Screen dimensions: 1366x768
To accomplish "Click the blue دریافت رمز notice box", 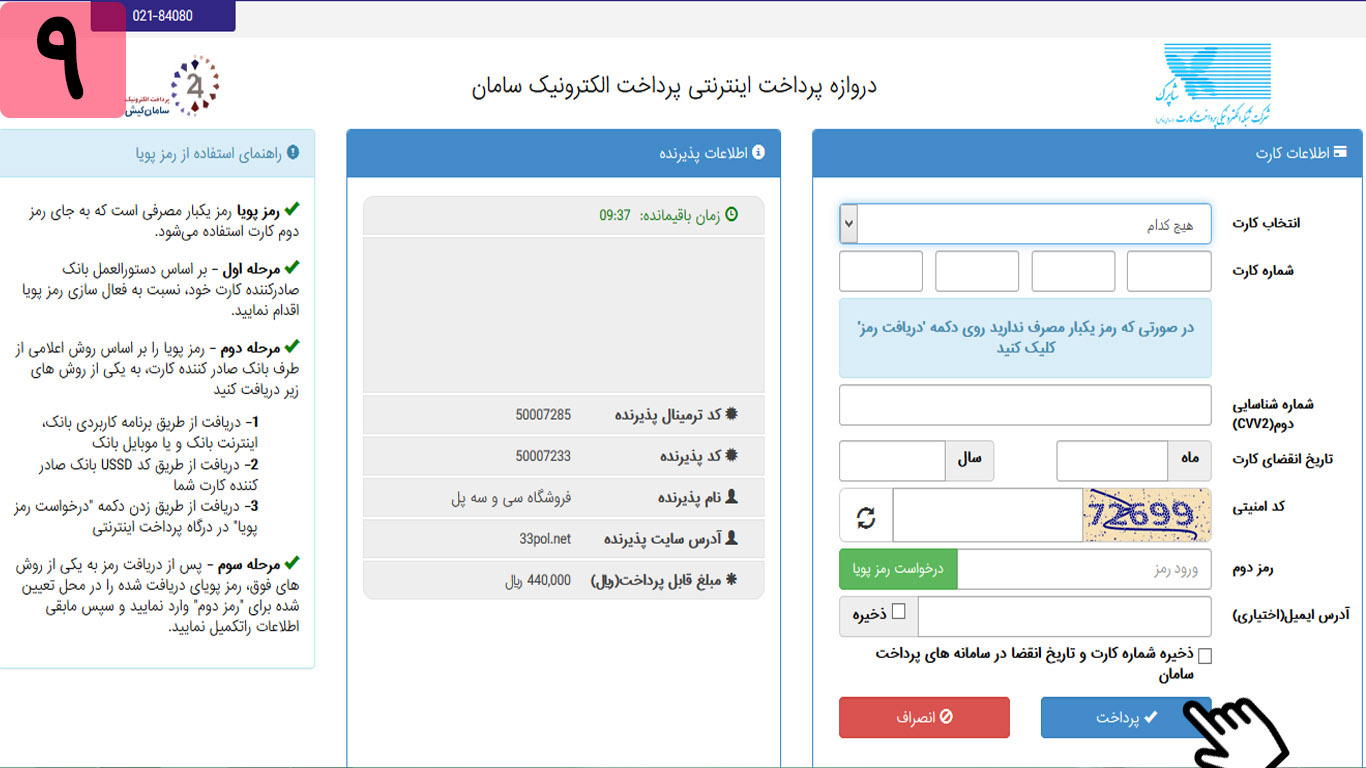I will pyautogui.click(x=1025, y=337).
